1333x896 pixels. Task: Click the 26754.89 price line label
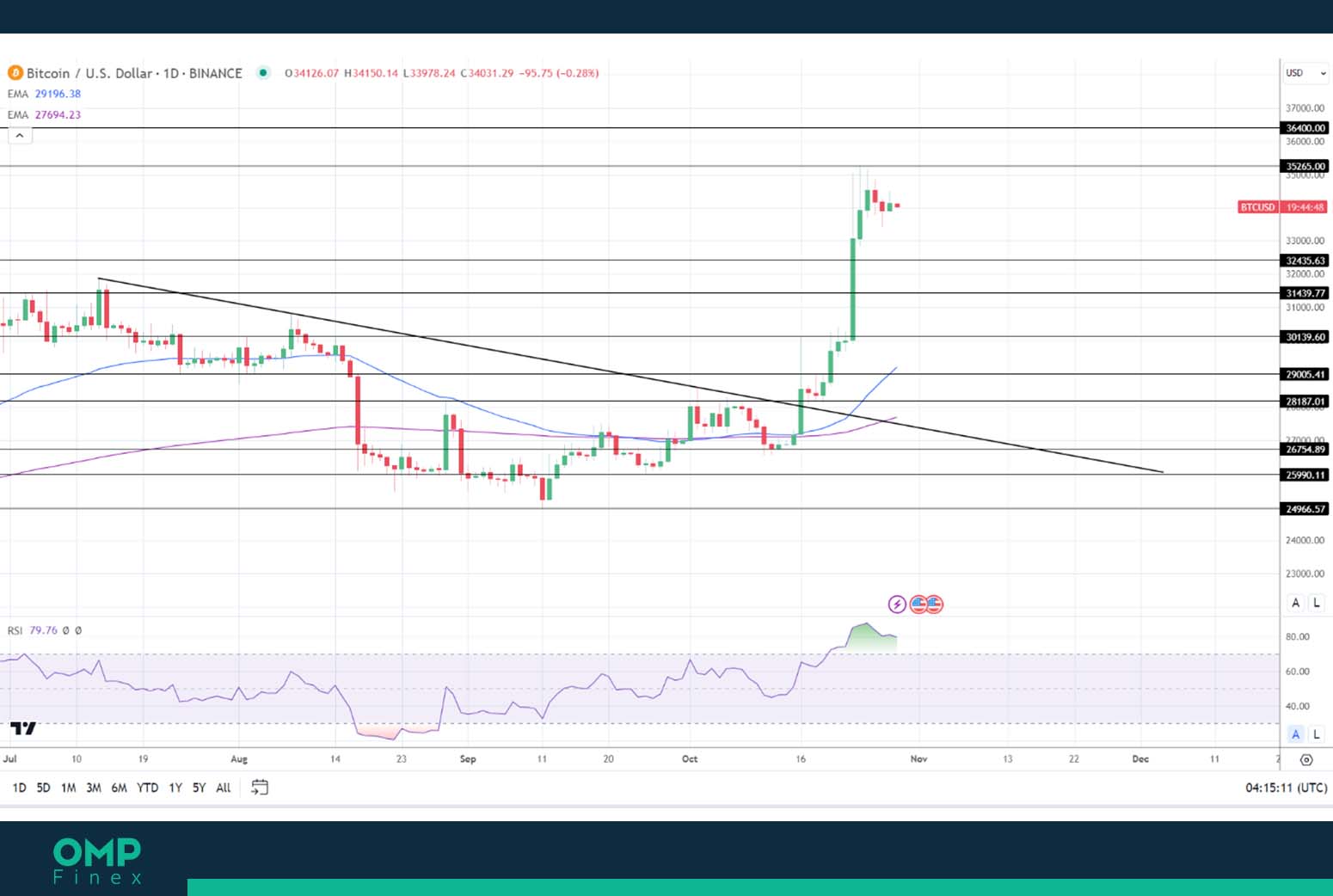pyautogui.click(x=1305, y=449)
